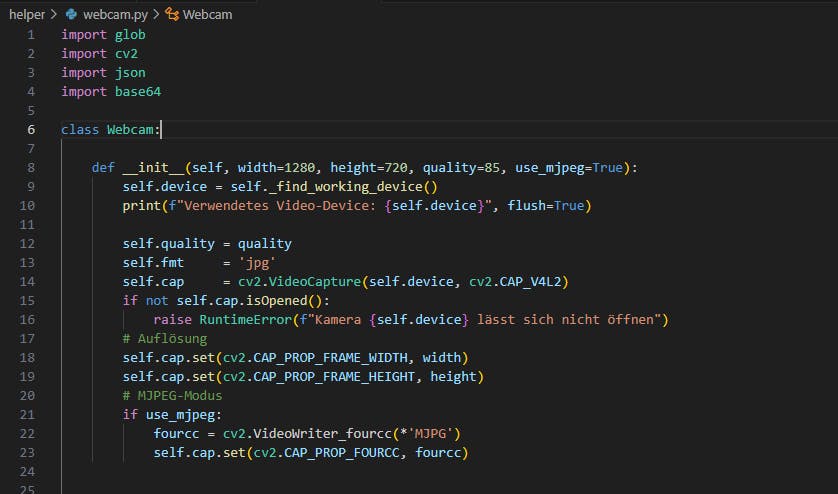Click the helper breadcrumb folder
This screenshot has width=838, height=494.
(x=27, y=14)
